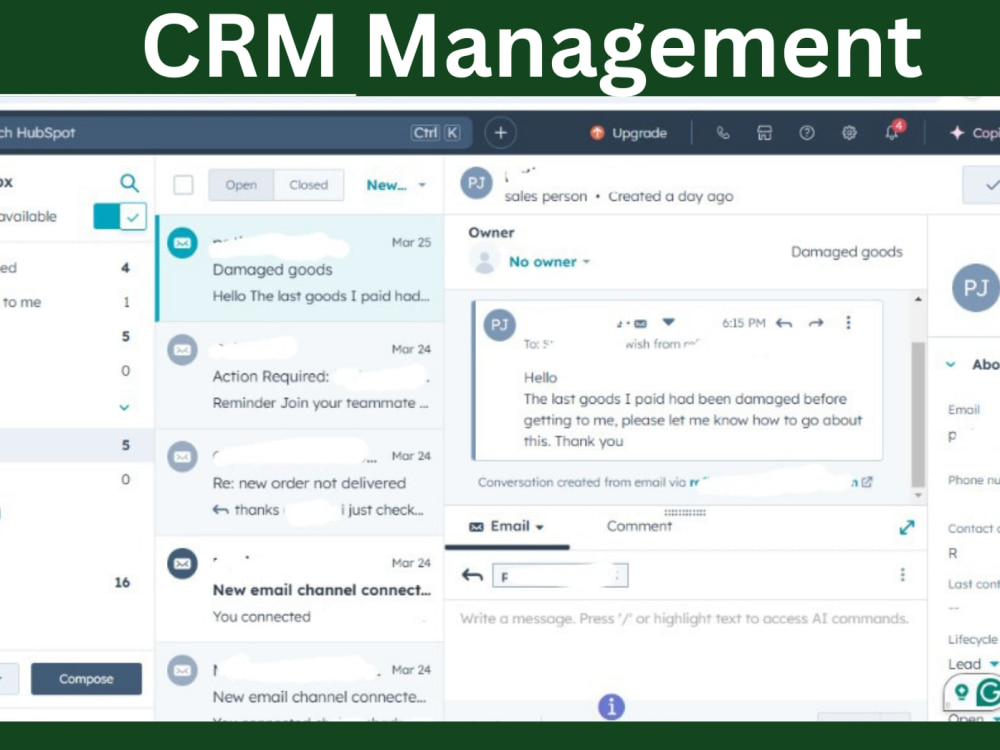Reply using the arrow in message header
1000x750 pixels.
click(784, 323)
